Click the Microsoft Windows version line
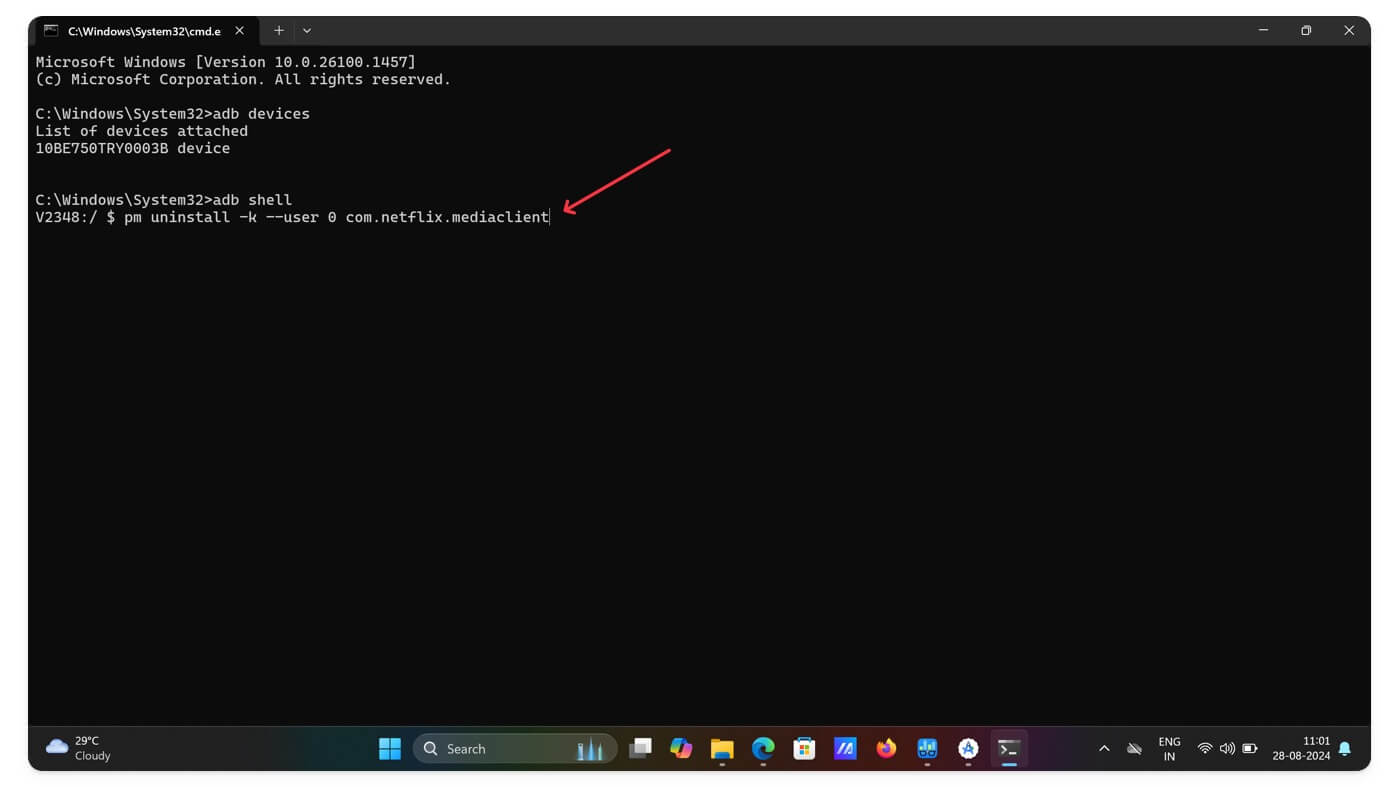The image size is (1399, 787). click(x=225, y=62)
